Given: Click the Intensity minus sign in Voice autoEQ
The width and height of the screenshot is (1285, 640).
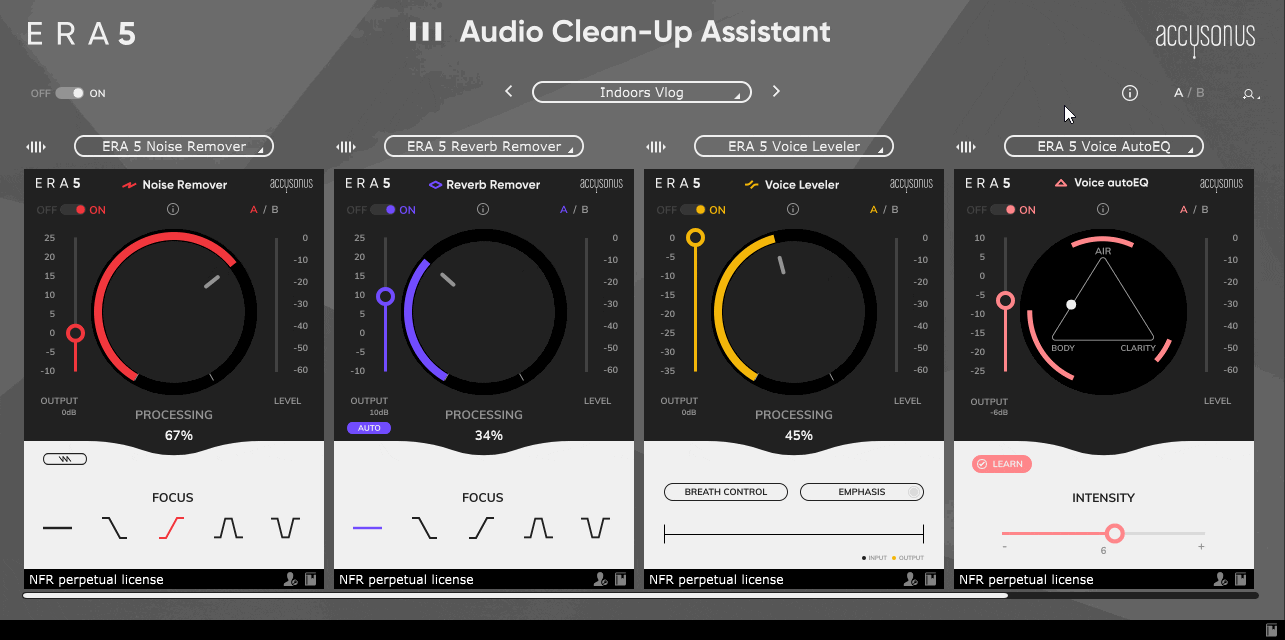Looking at the screenshot, I should tap(1004, 547).
